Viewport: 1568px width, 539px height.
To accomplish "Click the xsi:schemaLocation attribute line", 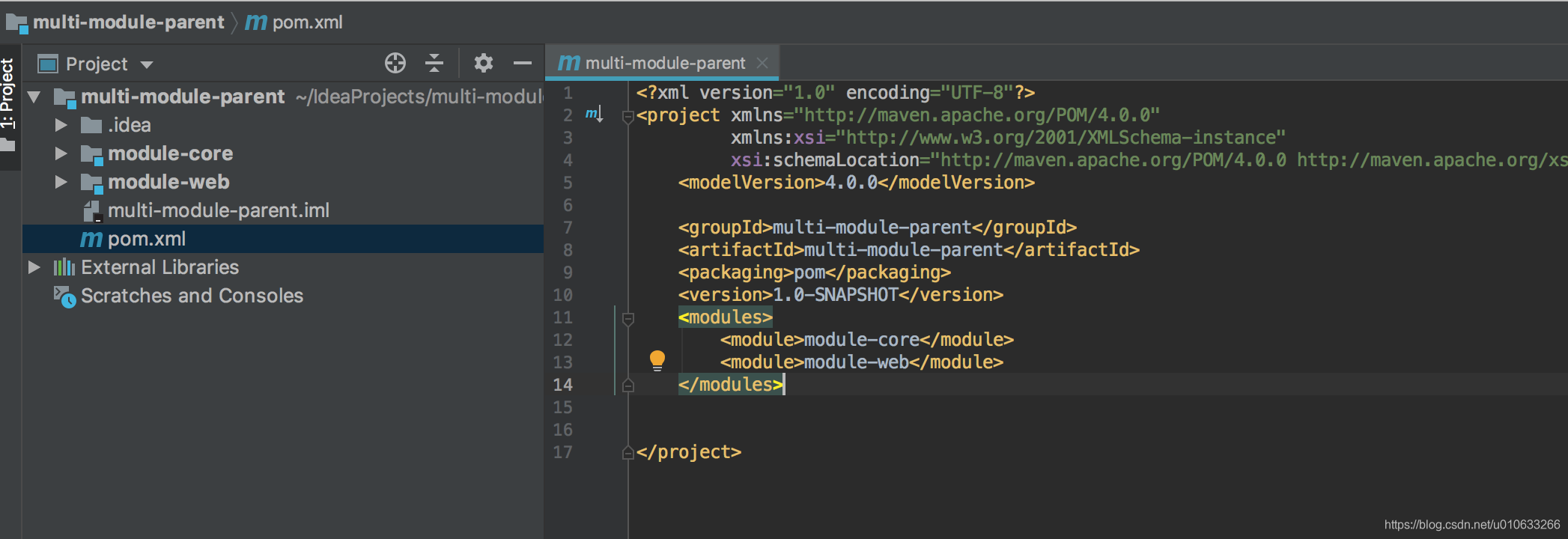I will [x=1149, y=160].
